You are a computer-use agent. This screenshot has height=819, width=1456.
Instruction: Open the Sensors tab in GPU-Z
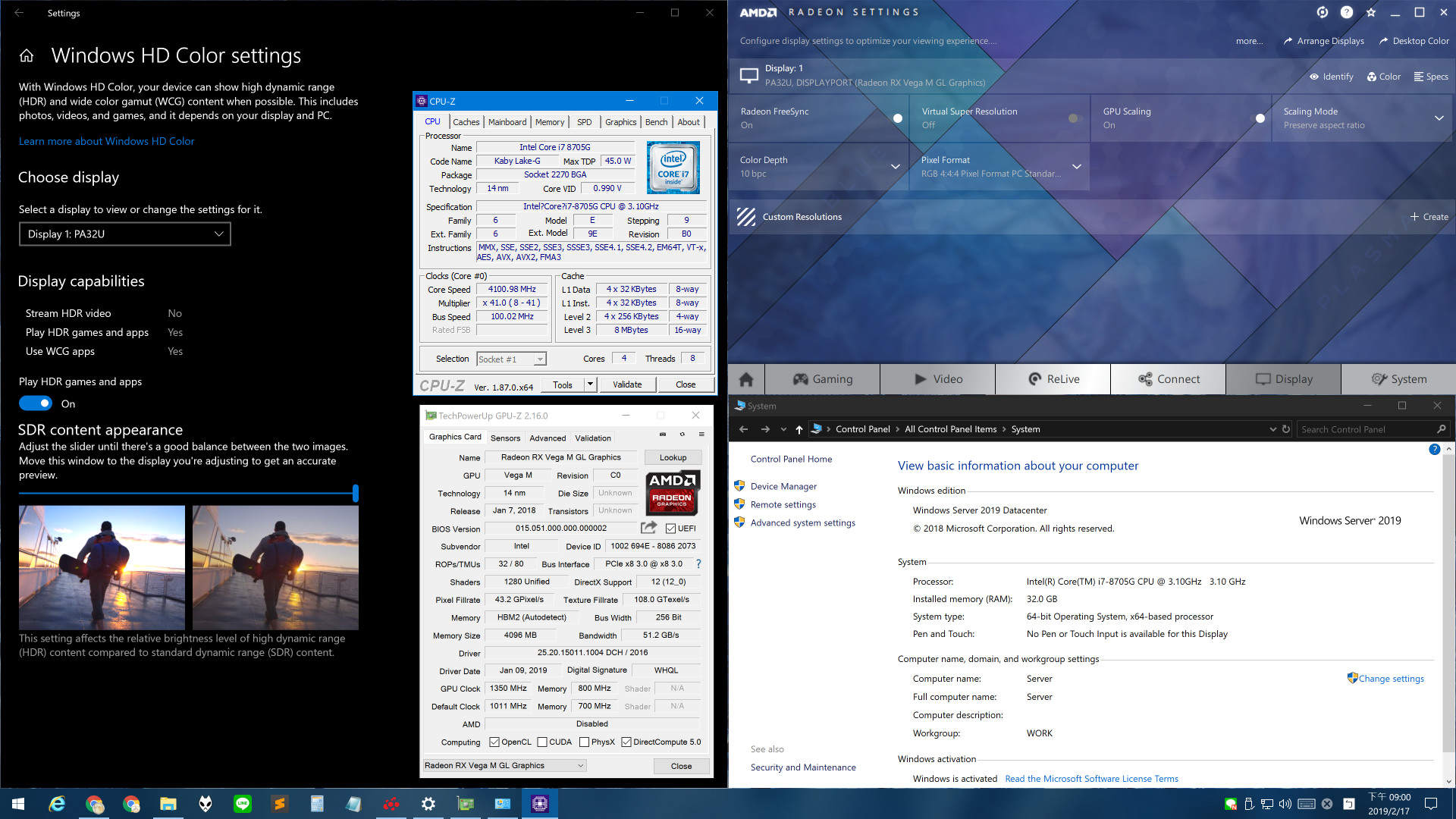point(505,438)
